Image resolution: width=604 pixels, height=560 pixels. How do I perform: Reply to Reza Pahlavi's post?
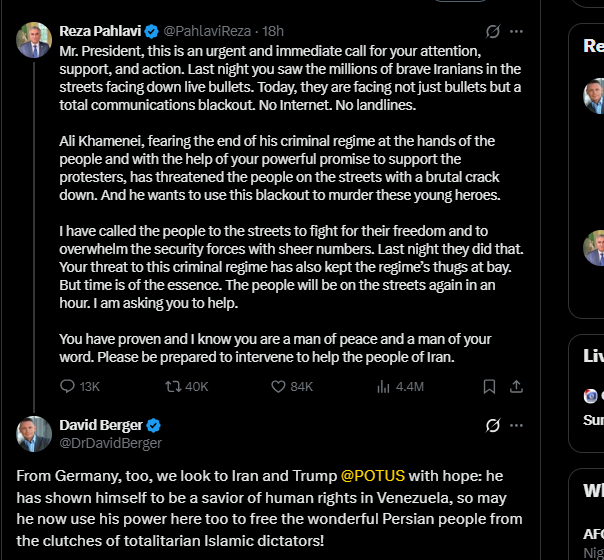[x=68, y=386]
